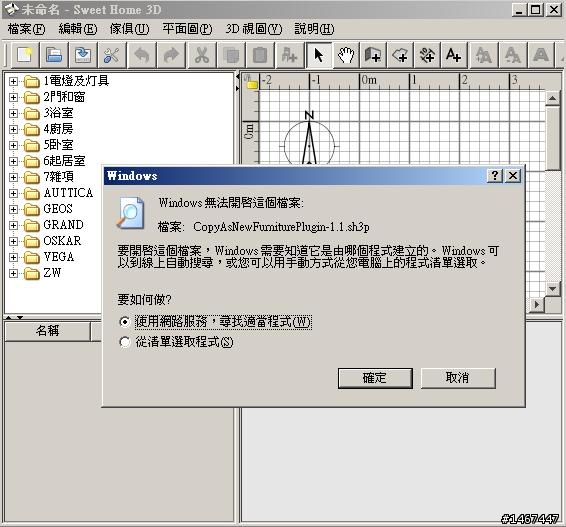The height and width of the screenshot is (527, 566).
Task: Select the arrow Select mode tool
Action: click(x=319, y=55)
